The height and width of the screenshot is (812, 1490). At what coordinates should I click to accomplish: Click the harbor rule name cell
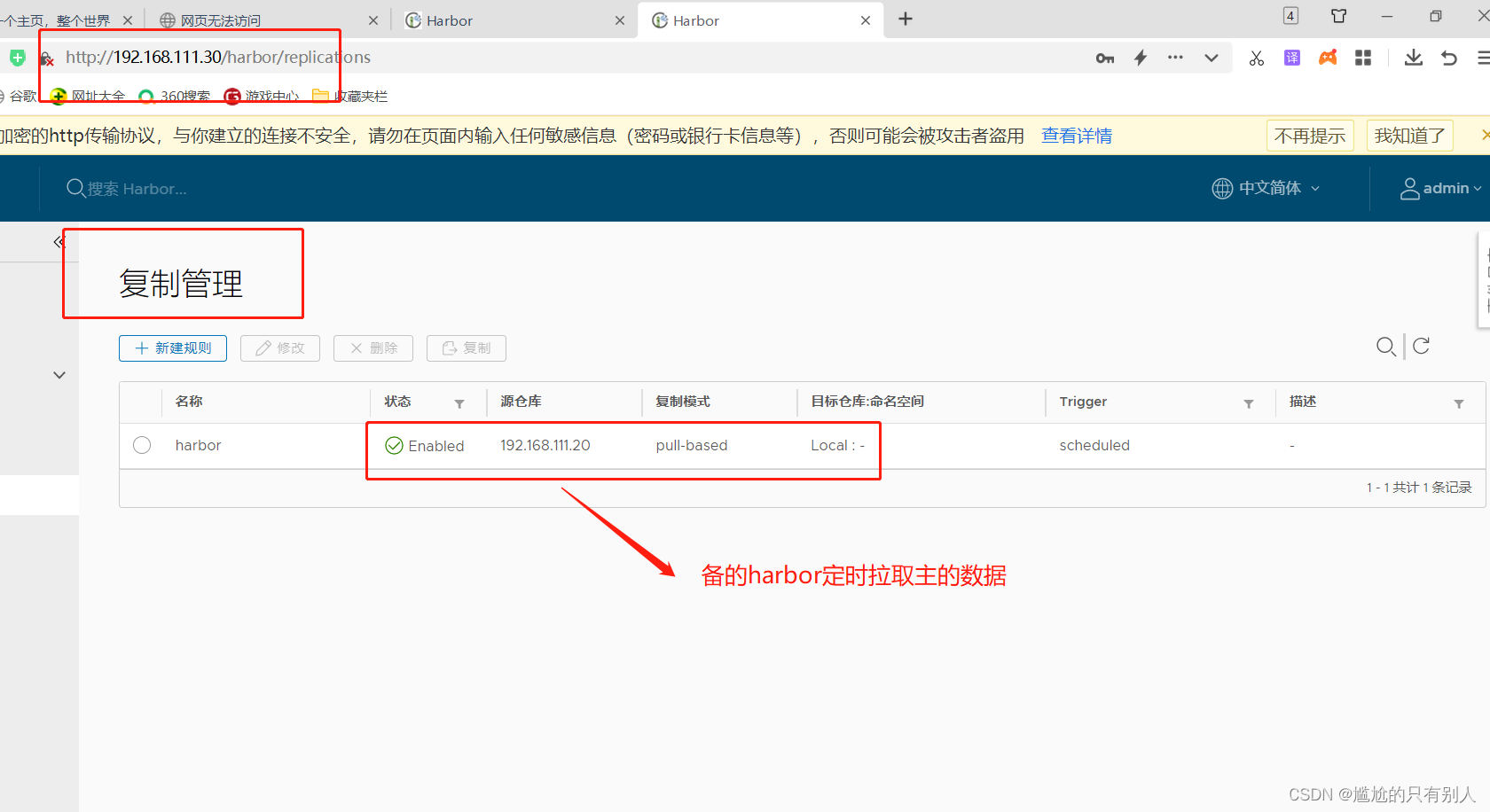pyautogui.click(x=198, y=445)
